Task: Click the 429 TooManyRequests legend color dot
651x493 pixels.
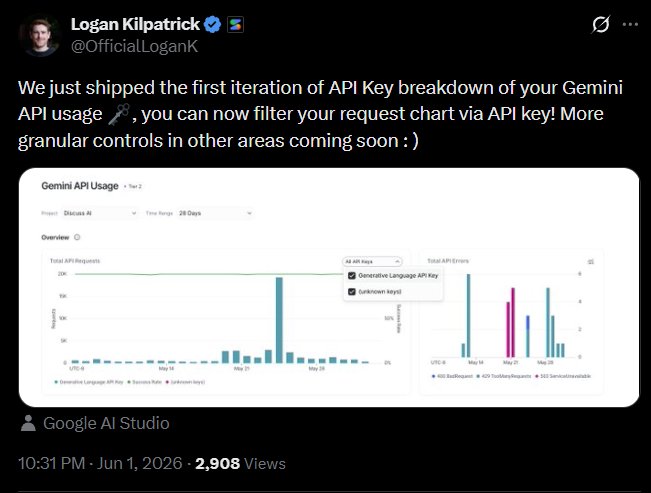Action: tap(478, 376)
